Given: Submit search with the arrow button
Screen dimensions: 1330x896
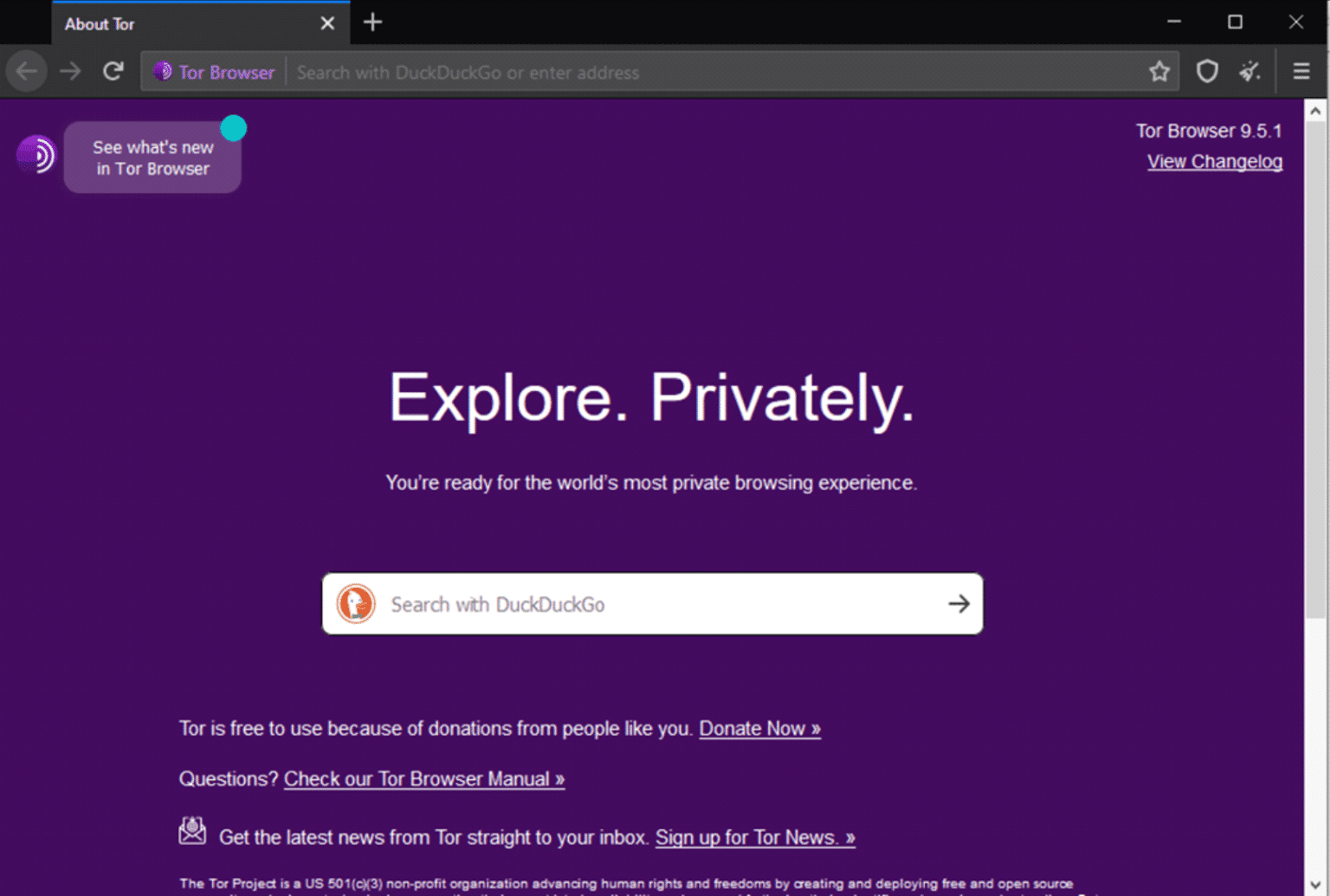Looking at the screenshot, I should pyautogui.click(x=959, y=604).
